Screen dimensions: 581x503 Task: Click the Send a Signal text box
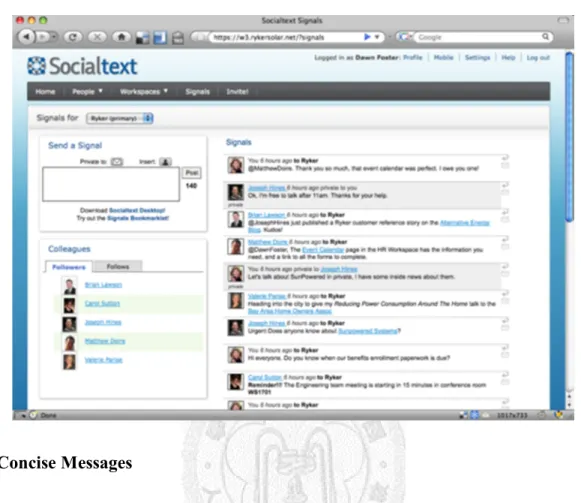(x=111, y=184)
